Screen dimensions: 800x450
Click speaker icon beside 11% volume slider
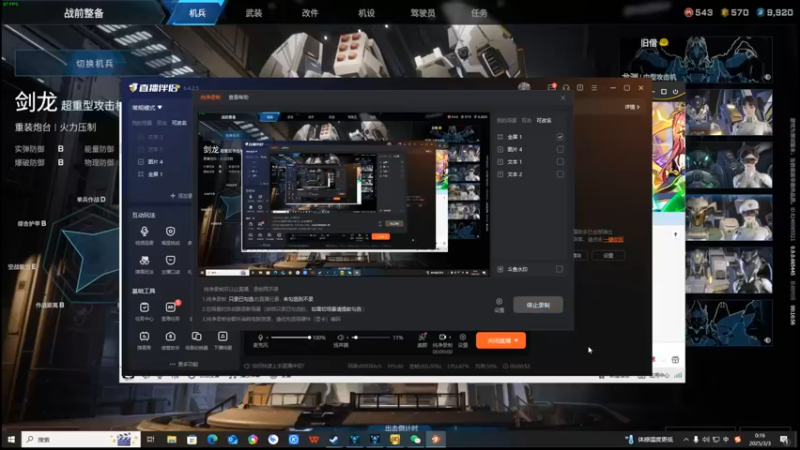click(341, 338)
